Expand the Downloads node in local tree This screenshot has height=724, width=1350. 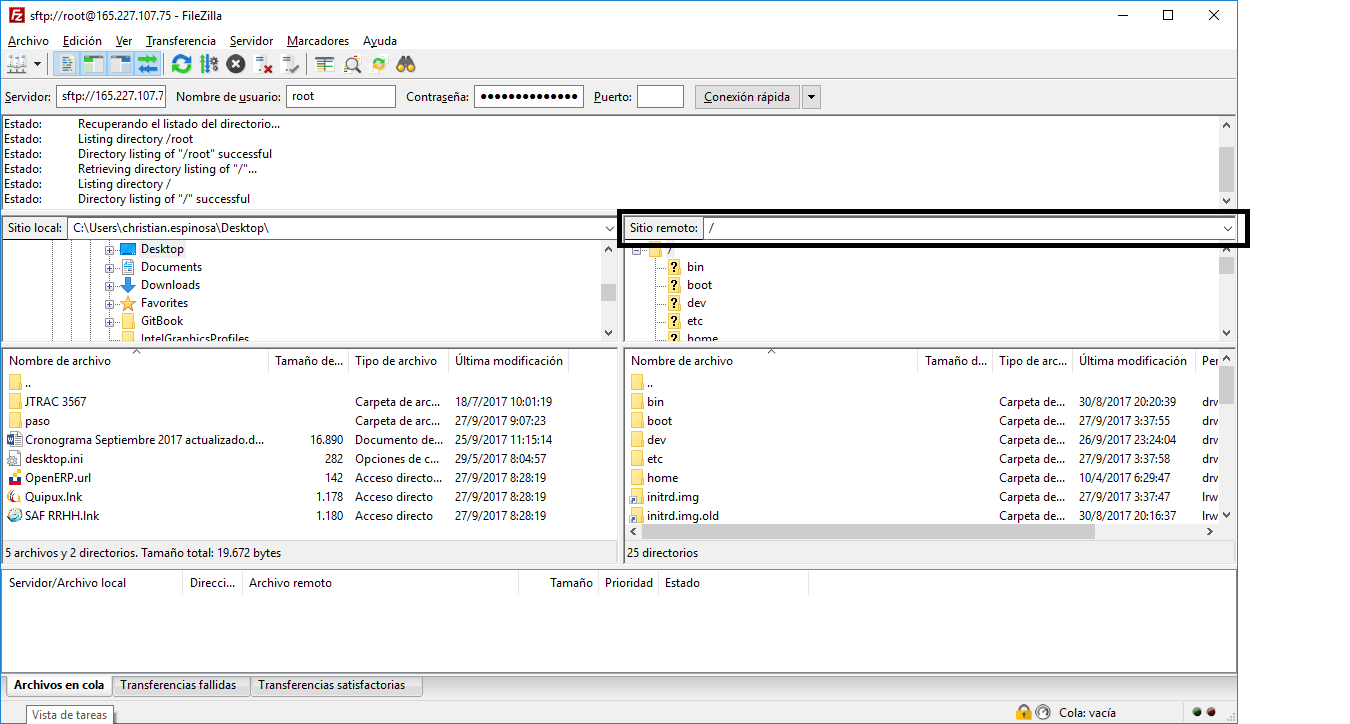(110, 285)
